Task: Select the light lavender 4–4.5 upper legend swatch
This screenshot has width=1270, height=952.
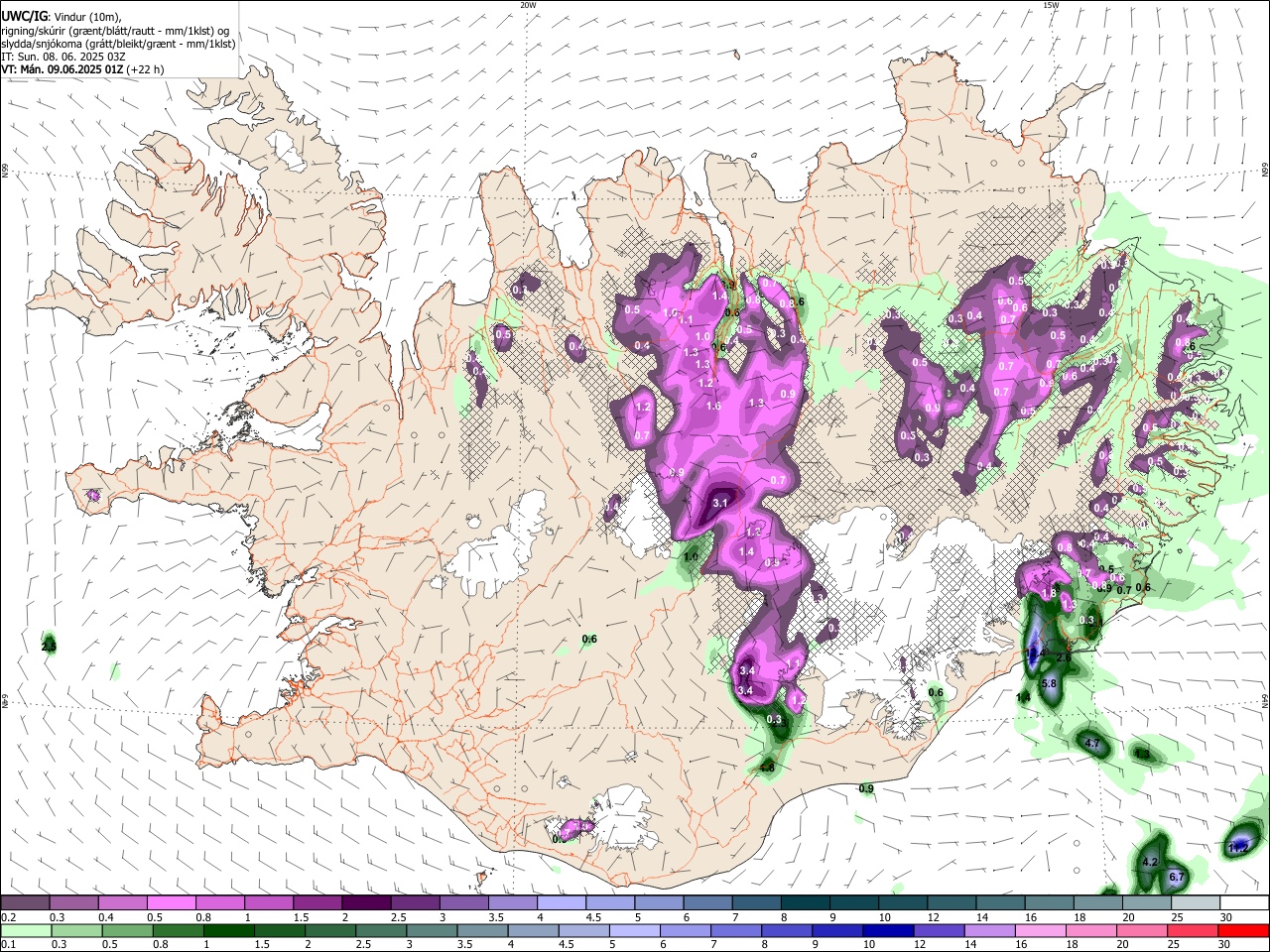Action: [561, 903]
